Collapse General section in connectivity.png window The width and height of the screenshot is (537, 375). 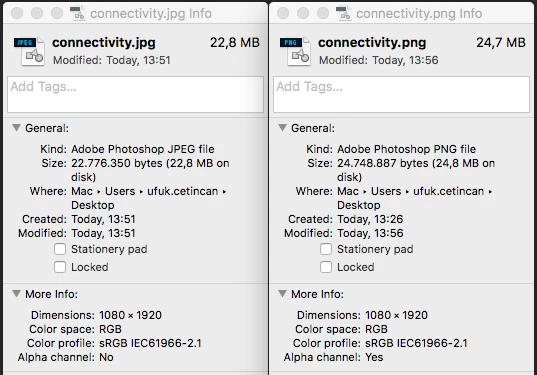point(282,128)
